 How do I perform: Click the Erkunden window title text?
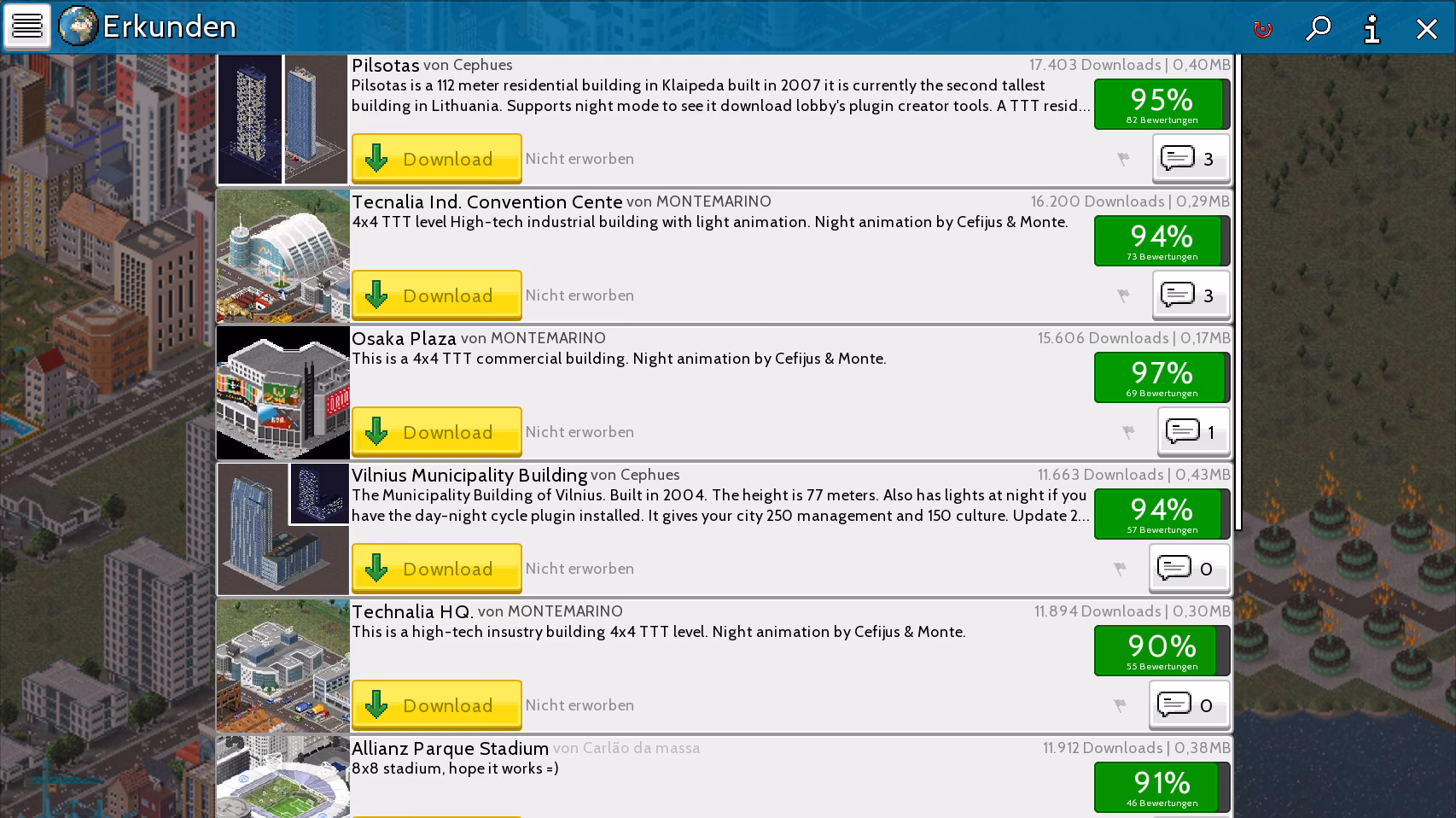coord(169,26)
